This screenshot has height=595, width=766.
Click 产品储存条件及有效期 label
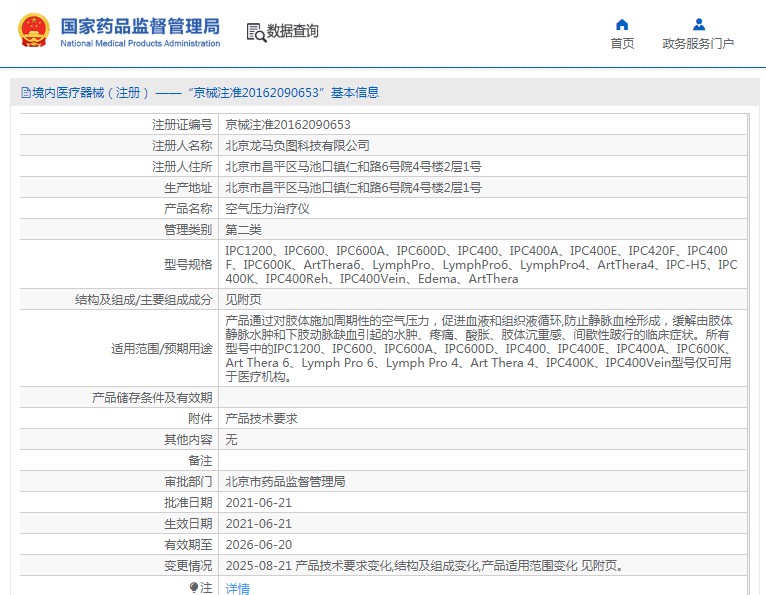click(152, 398)
